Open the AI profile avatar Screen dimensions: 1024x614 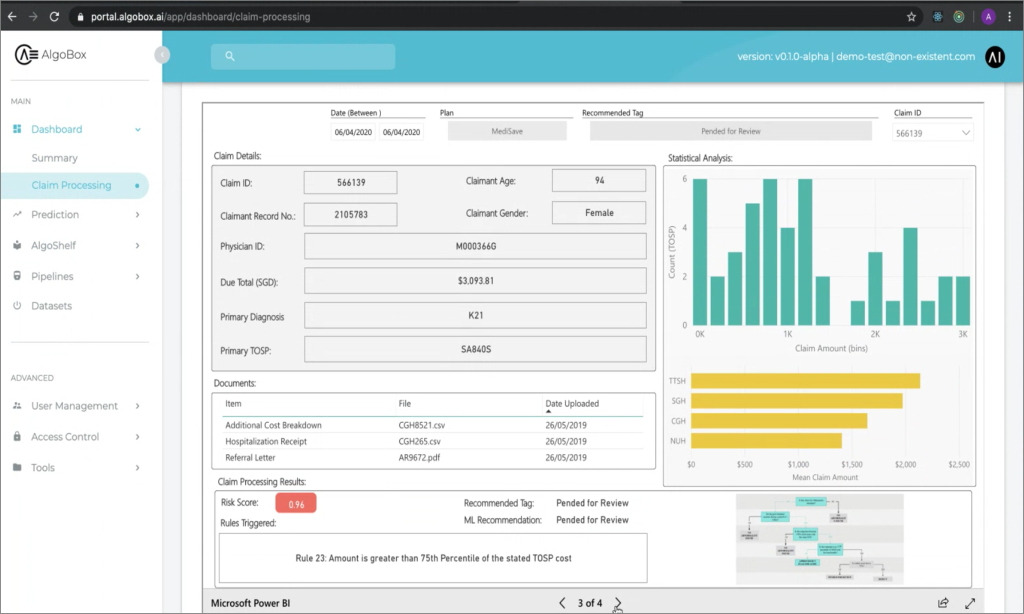pos(995,57)
